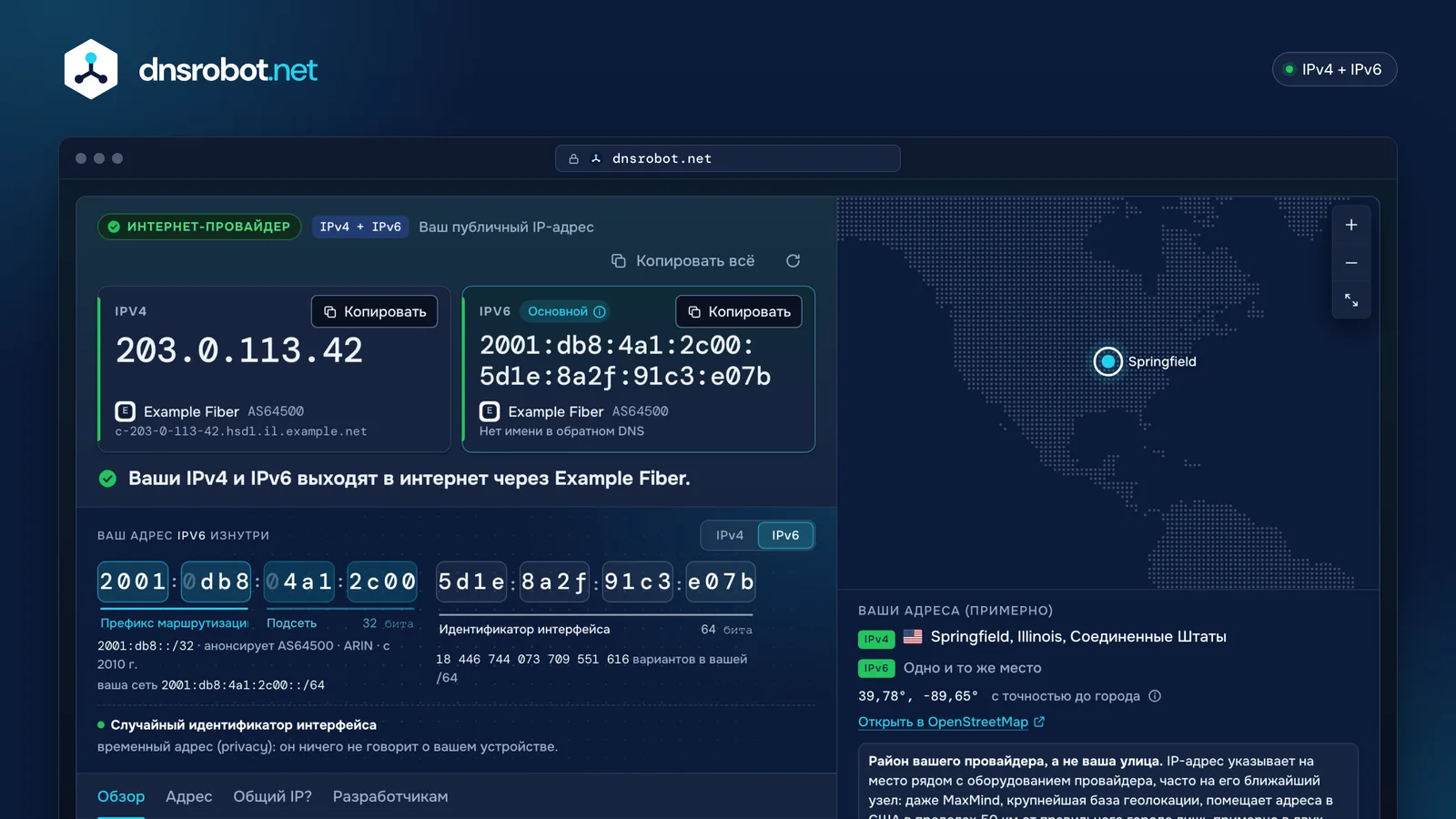Open the Обзор tab
Image resolution: width=1456 pixels, height=819 pixels.
[x=121, y=796]
